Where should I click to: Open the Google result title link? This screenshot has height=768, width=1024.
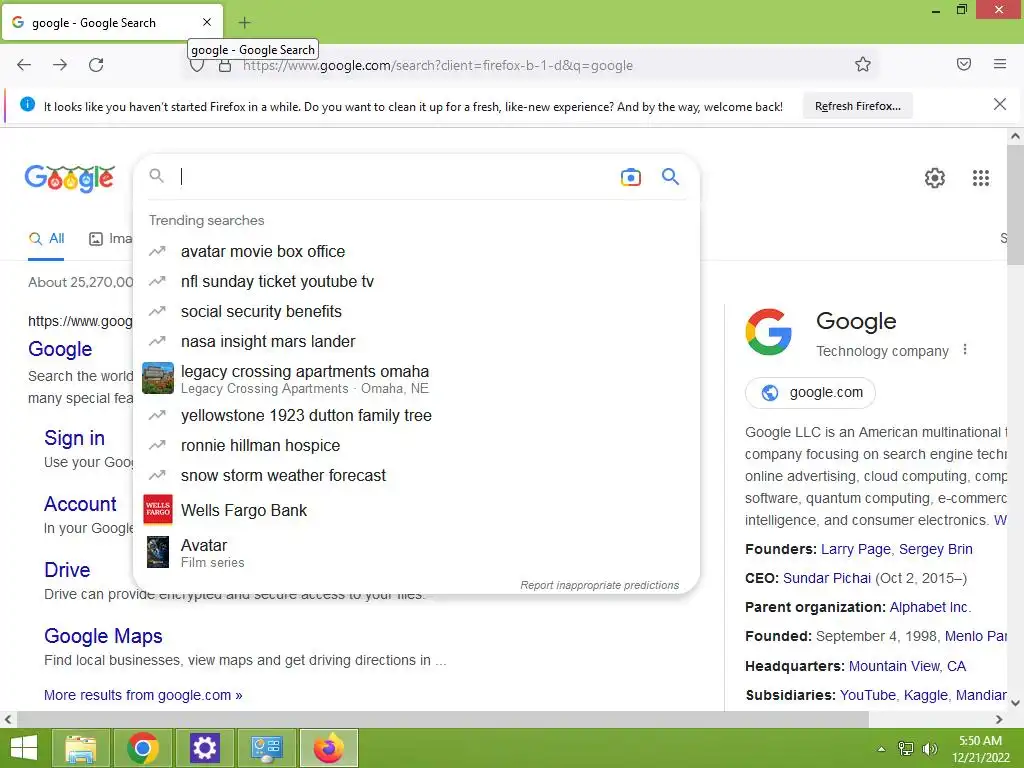coord(60,349)
